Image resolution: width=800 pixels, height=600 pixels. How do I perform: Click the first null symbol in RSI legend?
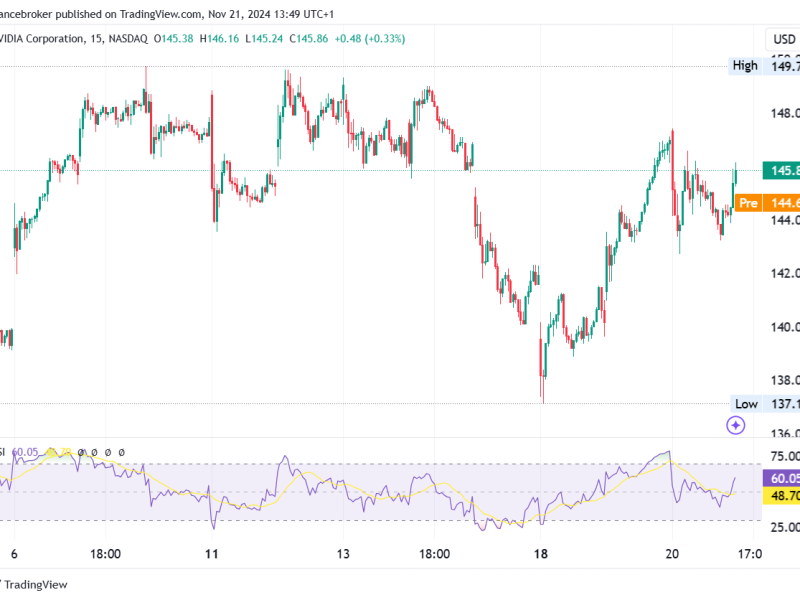click(x=81, y=452)
